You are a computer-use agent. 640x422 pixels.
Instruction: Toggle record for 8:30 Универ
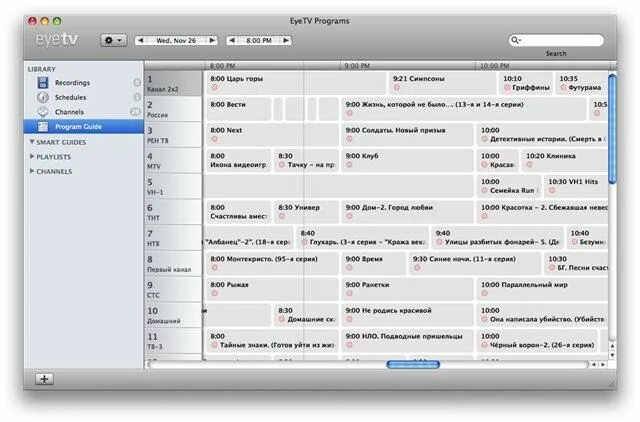pos(282,216)
